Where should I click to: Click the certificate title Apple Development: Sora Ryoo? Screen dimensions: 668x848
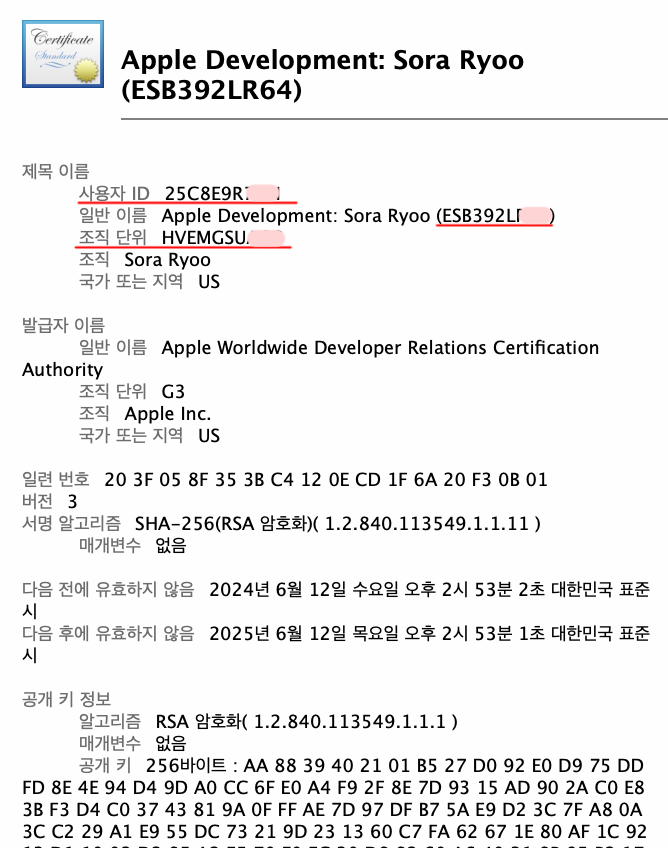322,75
